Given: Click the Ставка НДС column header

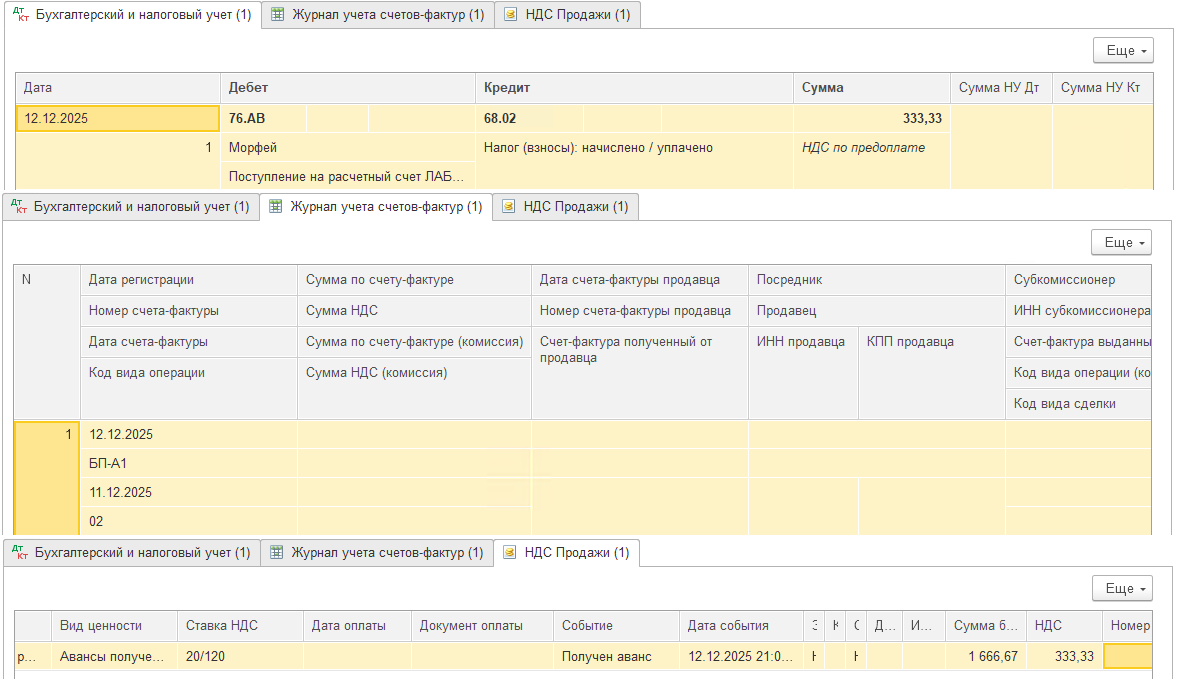Looking at the screenshot, I should pyautogui.click(x=240, y=626).
